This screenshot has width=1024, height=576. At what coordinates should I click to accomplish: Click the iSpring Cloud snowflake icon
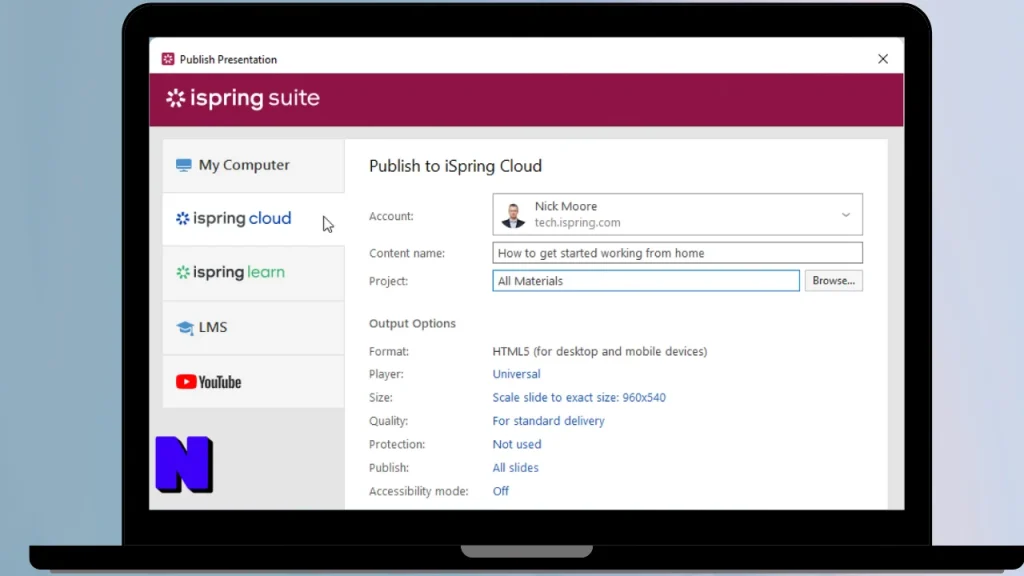(x=183, y=219)
